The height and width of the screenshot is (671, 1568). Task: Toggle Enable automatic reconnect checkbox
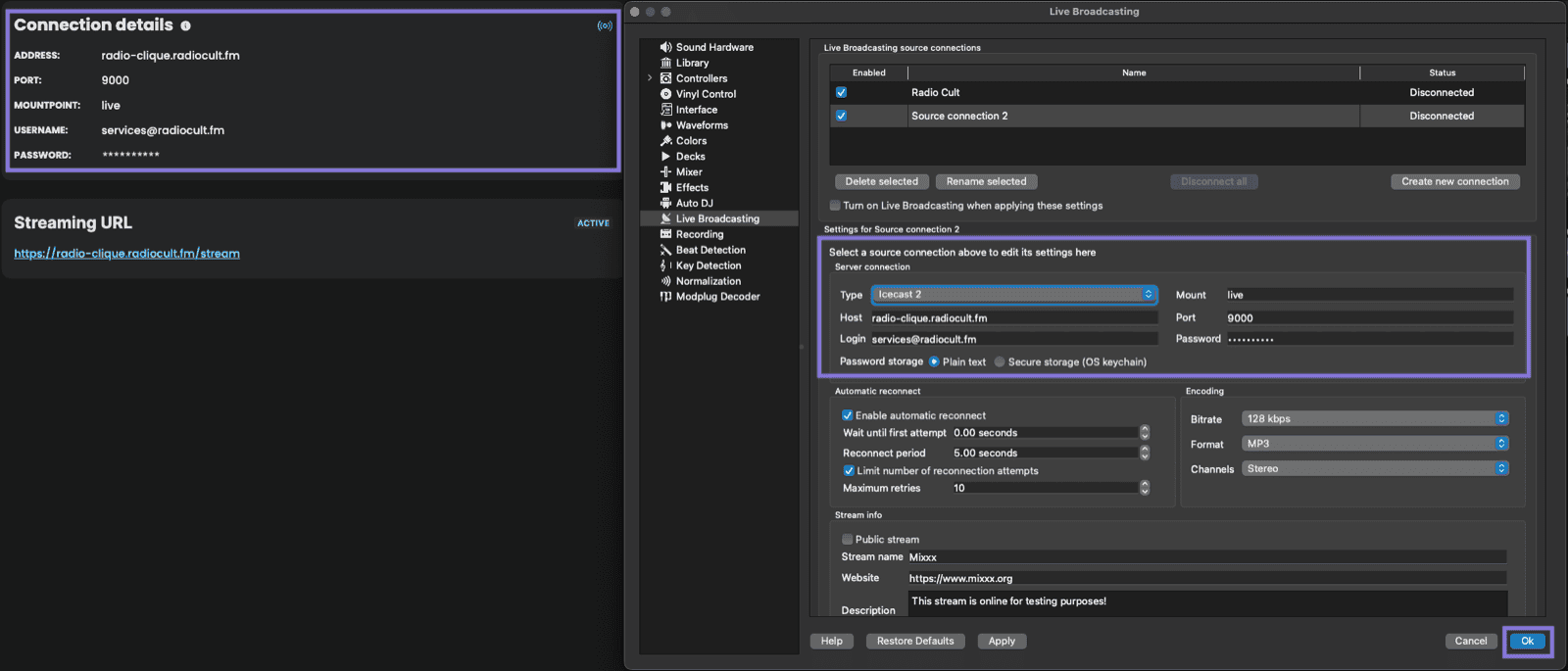point(848,415)
